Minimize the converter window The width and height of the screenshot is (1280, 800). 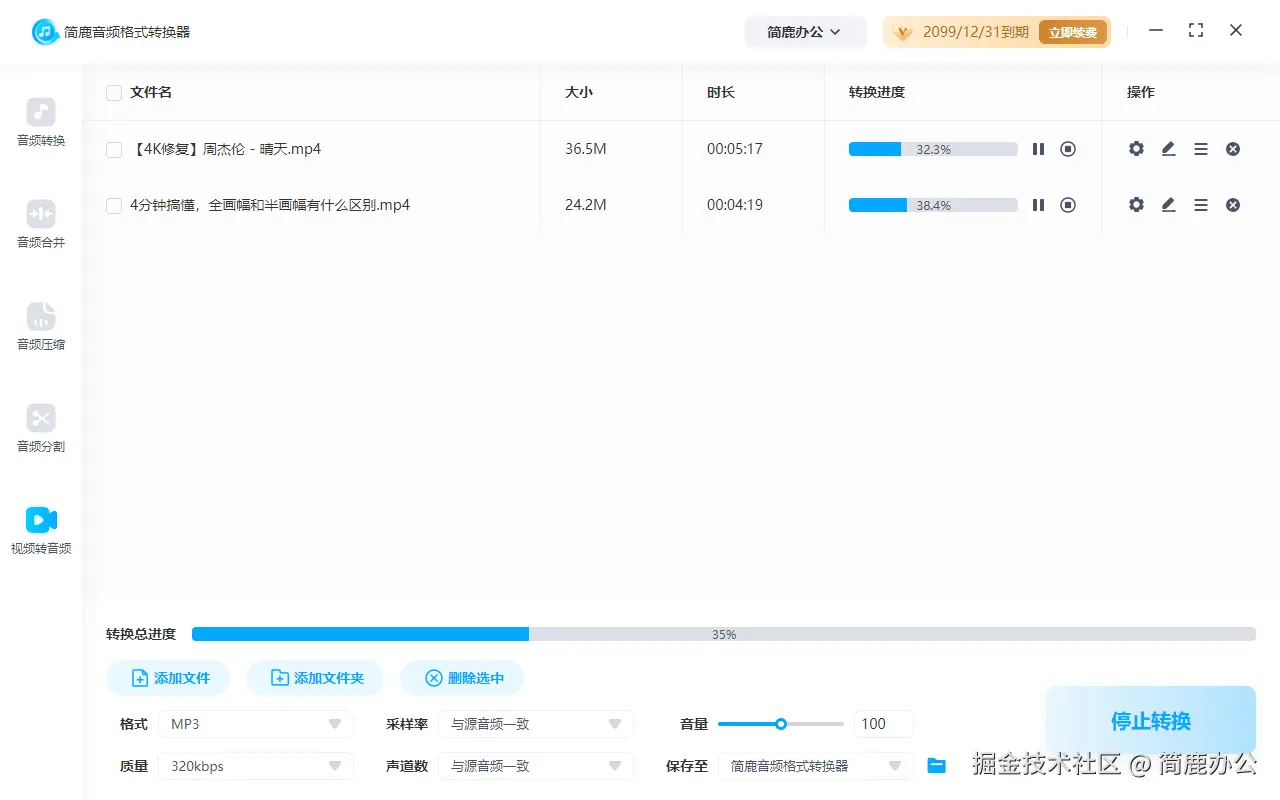point(1156,31)
